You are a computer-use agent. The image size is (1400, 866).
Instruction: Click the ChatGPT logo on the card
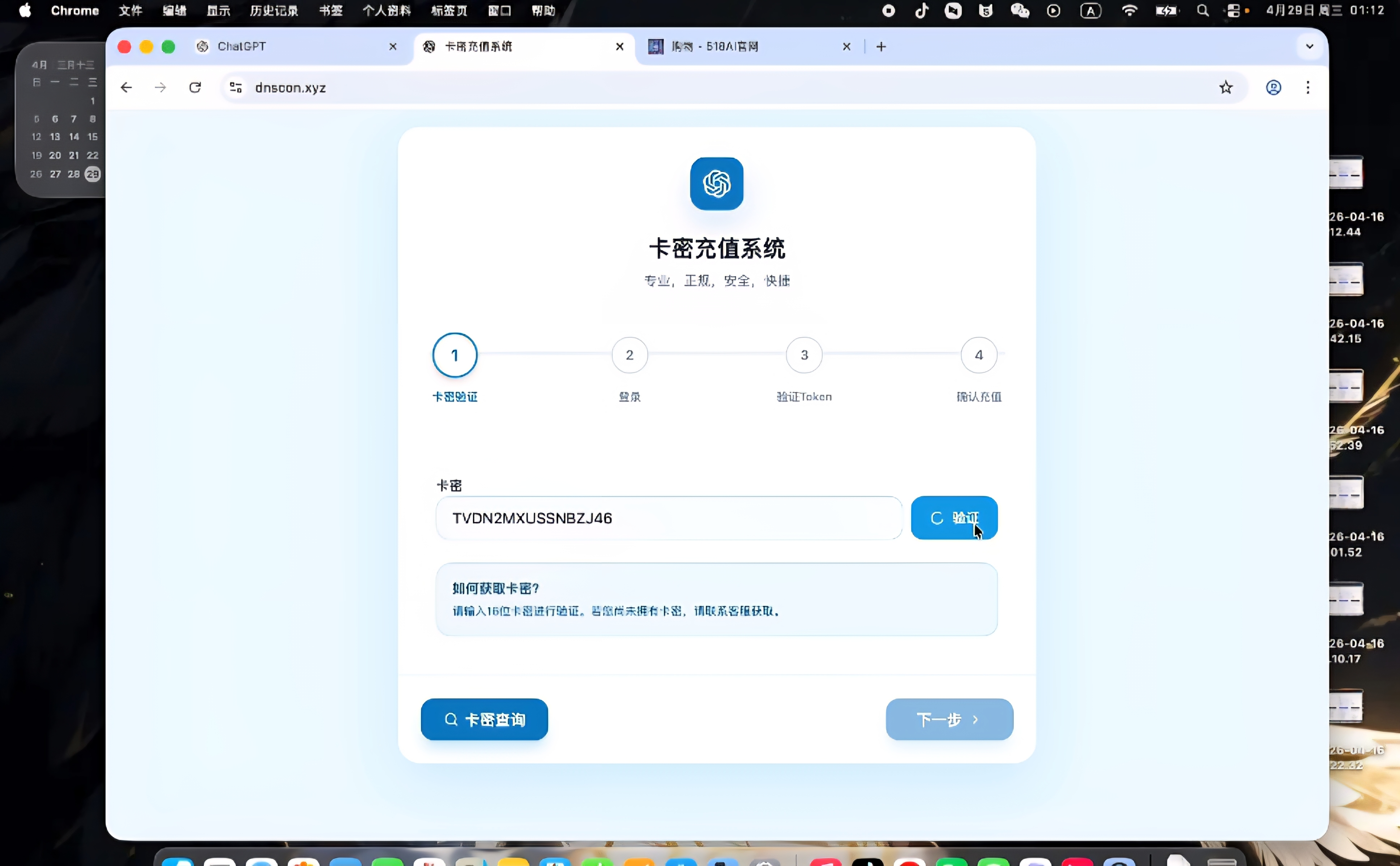717,184
